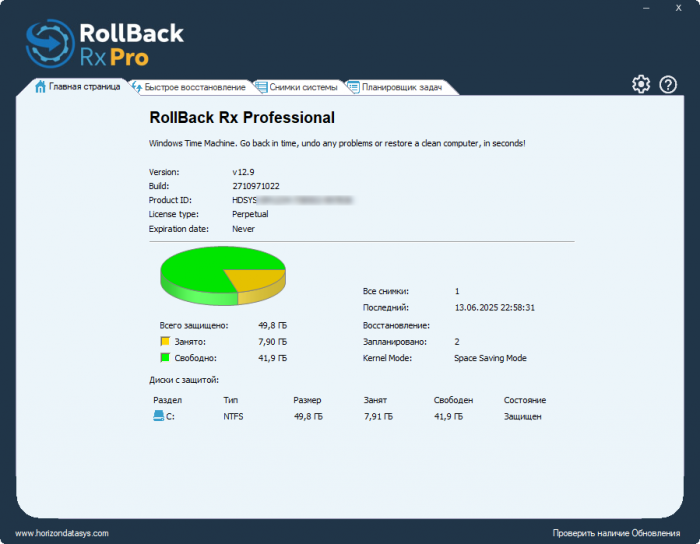Click the scheduler icon on Планировщик задач tab

pos(354,87)
